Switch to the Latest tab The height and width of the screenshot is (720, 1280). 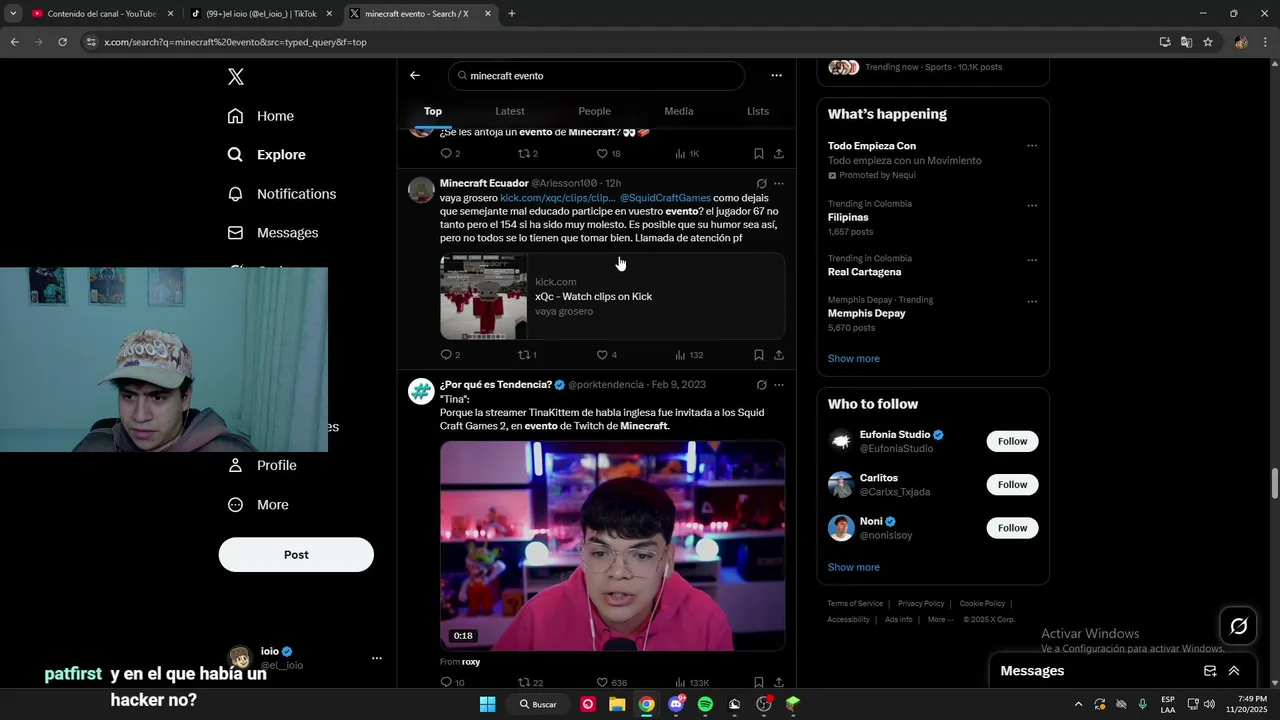510,111
